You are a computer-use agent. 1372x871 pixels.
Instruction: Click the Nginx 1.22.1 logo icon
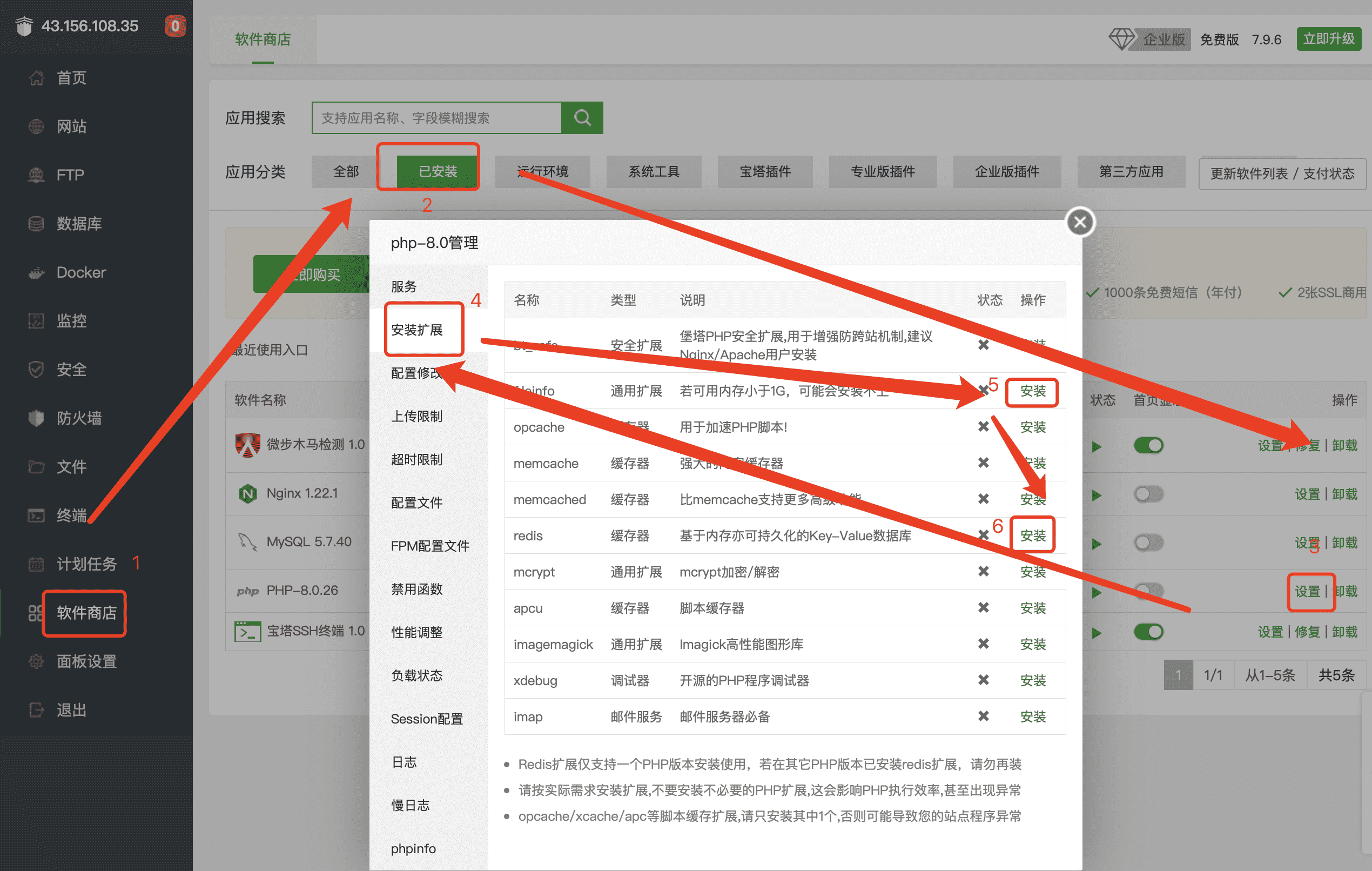(x=247, y=493)
